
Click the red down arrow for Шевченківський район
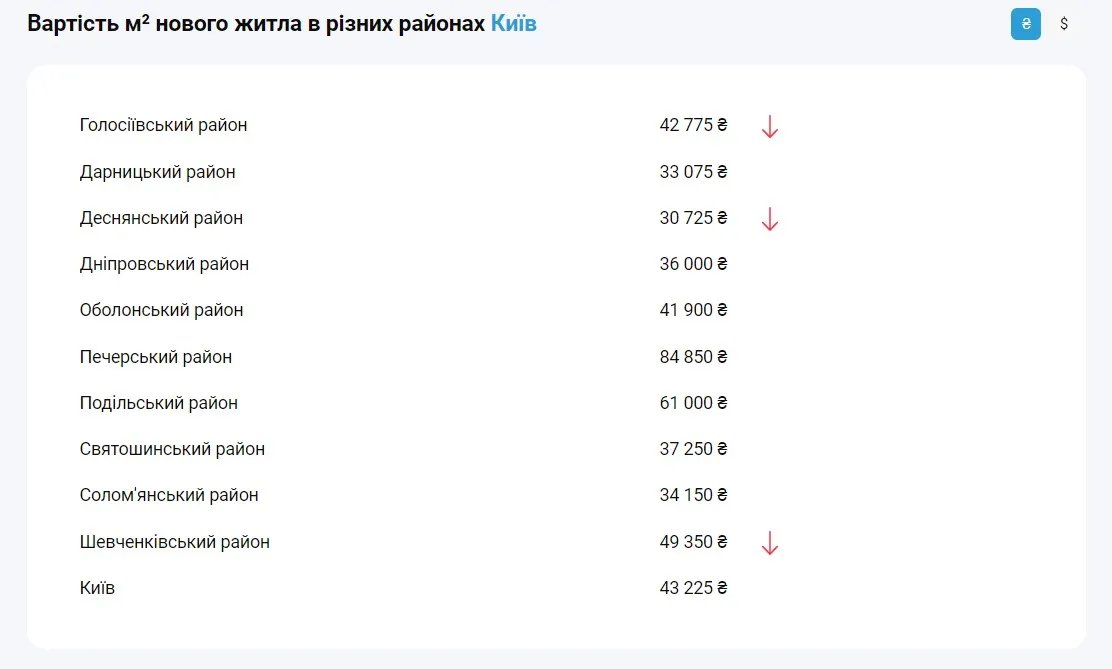click(769, 543)
